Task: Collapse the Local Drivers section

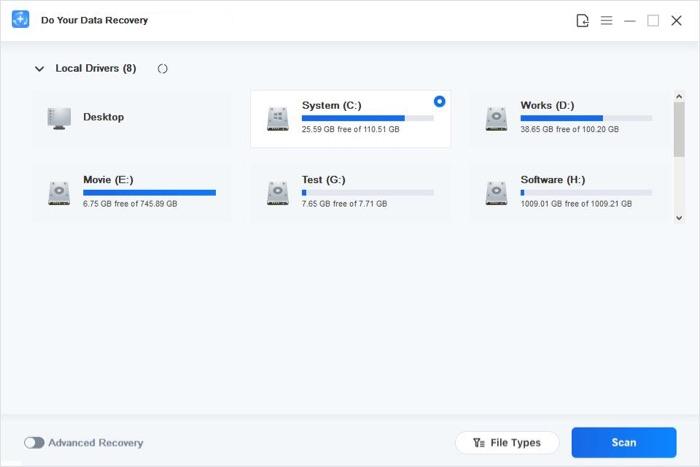Action: [x=39, y=69]
